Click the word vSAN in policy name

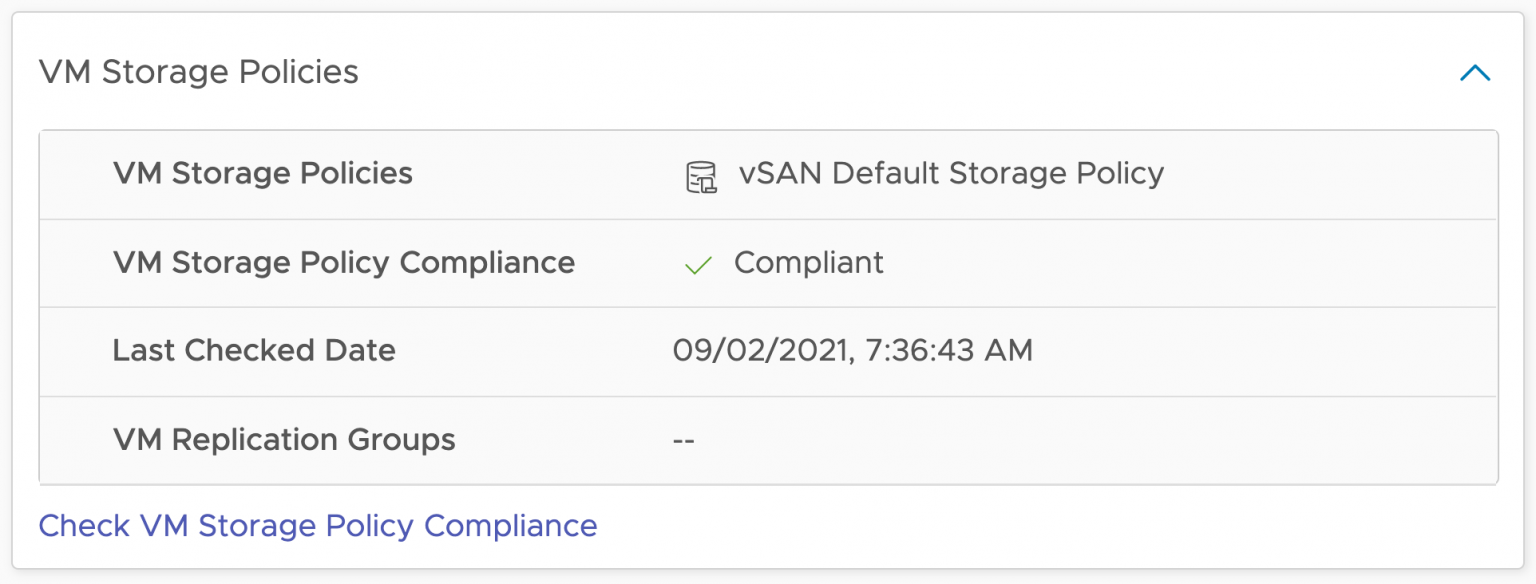tap(780, 174)
